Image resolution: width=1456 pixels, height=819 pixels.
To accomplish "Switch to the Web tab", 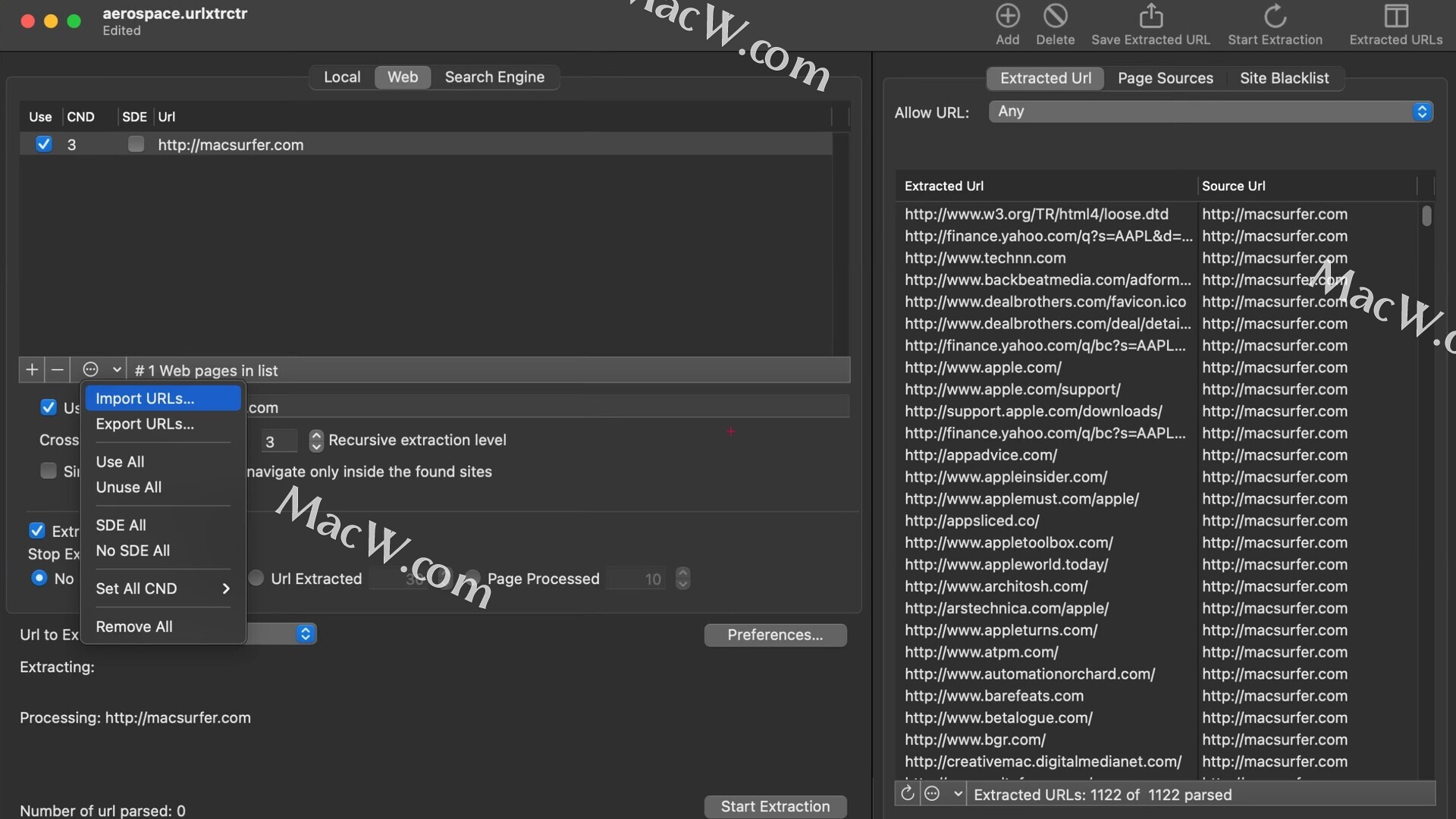I will pyautogui.click(x=403, y=77).
